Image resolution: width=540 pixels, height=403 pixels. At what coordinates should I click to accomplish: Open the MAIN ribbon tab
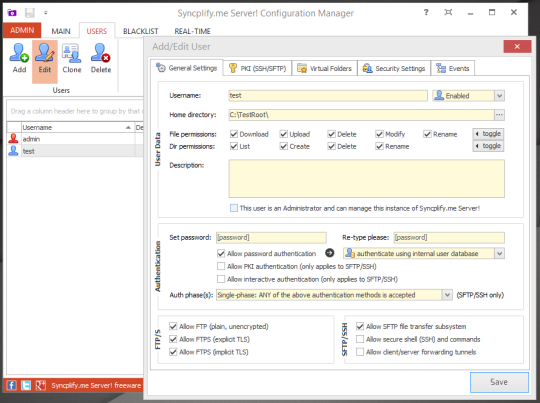[61, 31]
